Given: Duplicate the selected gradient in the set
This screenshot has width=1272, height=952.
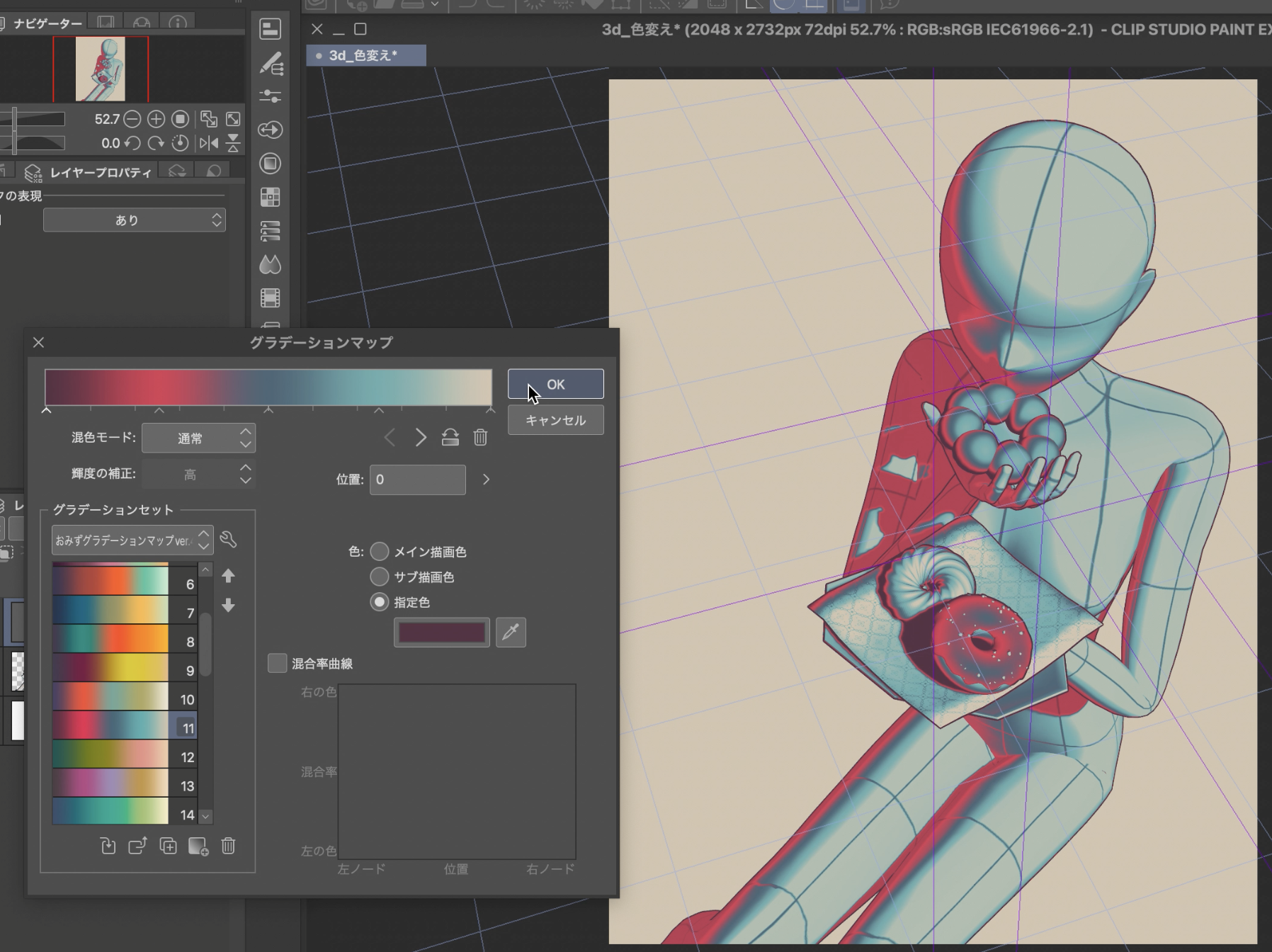Looking at the screenshot, I should (168, 846).
